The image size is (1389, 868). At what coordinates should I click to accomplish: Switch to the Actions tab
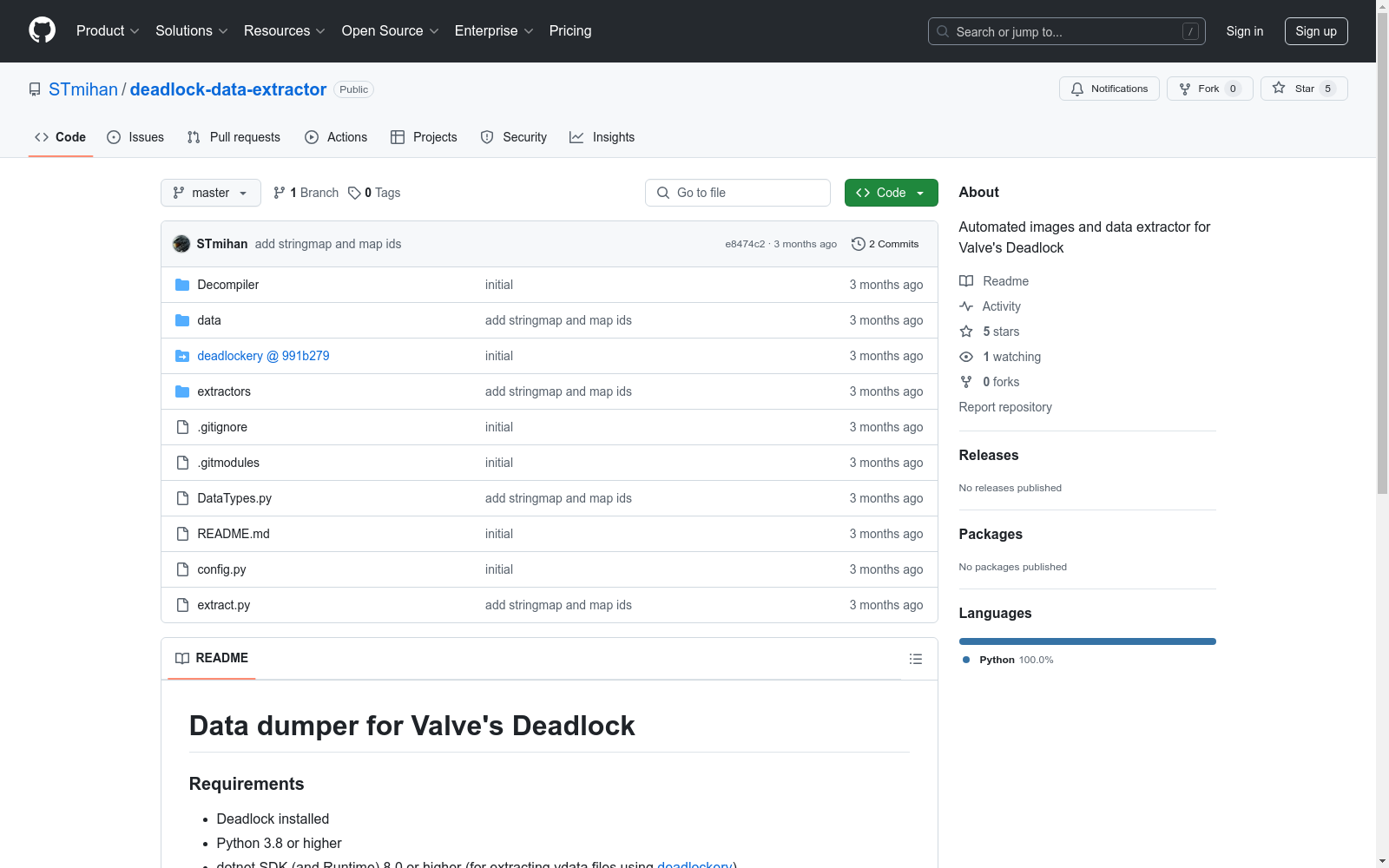pyautogui.click(x=336, y=137)
